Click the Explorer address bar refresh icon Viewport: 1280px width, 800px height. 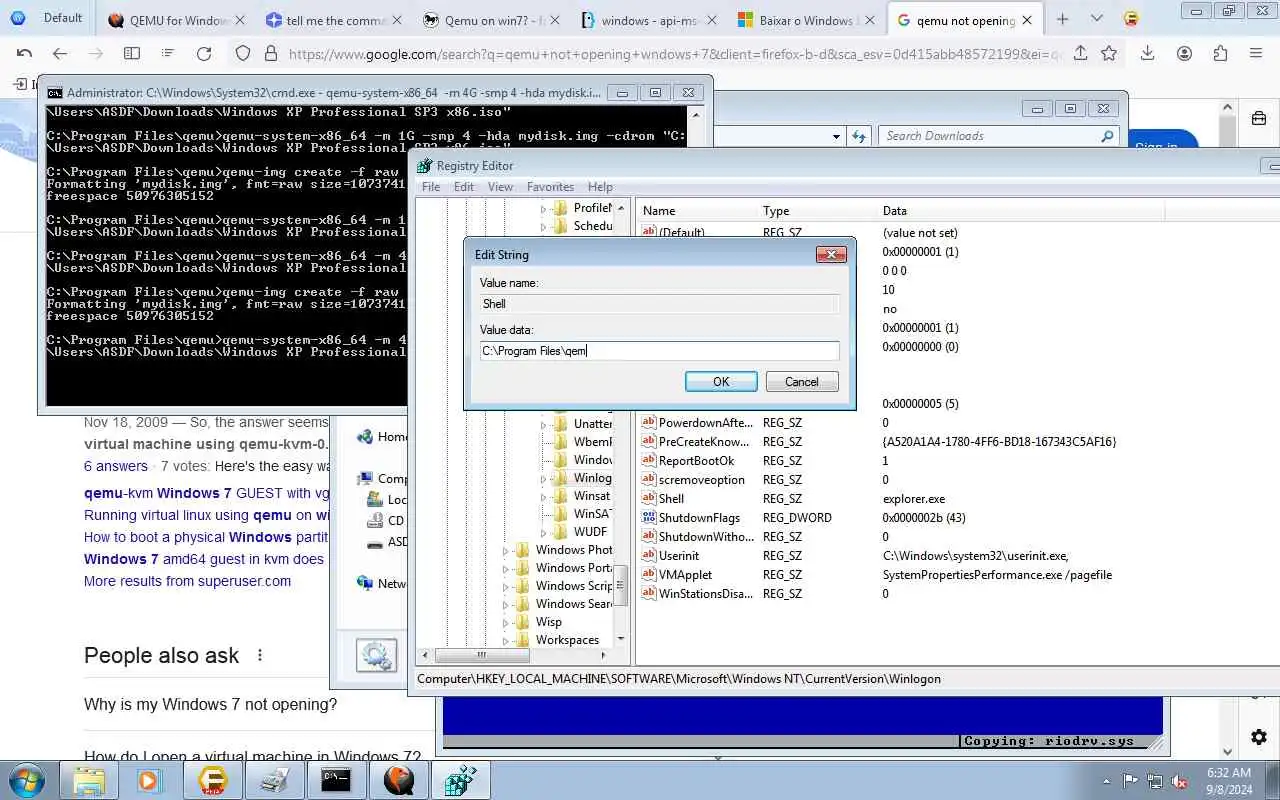[859, 136]
